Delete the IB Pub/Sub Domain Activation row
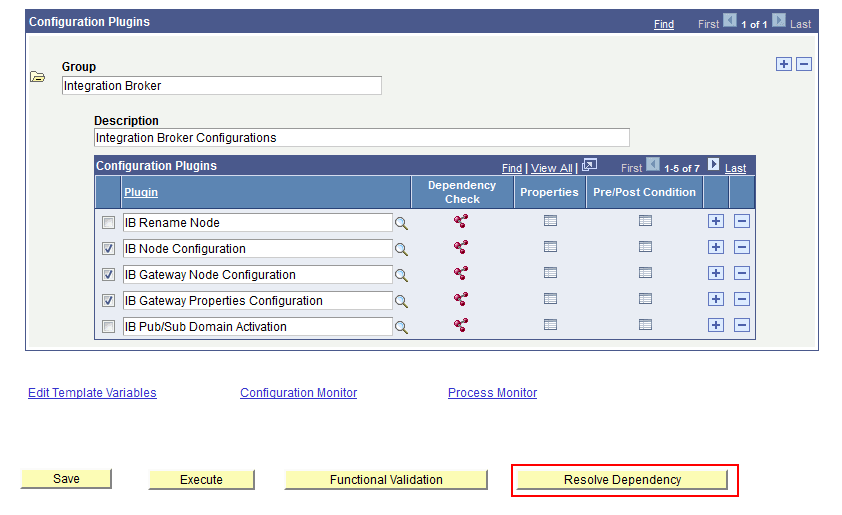The height and width of the screenshot is (515, 842). point(742,325)
